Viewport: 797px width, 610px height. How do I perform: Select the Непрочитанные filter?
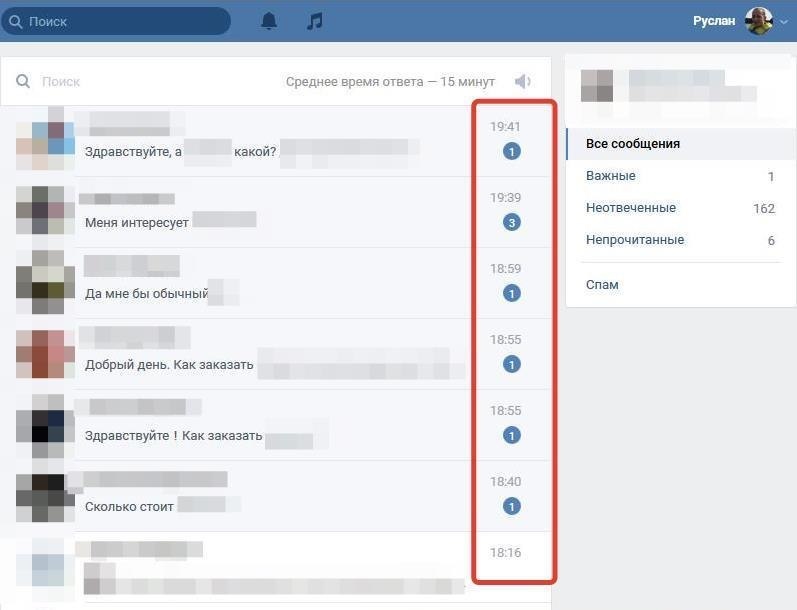tap(681, 240)
